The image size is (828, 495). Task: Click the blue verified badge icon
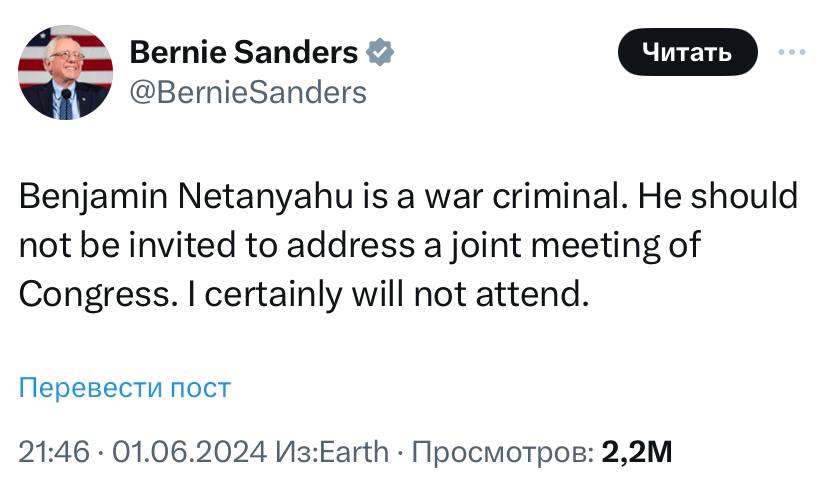[x=381, y=52]
